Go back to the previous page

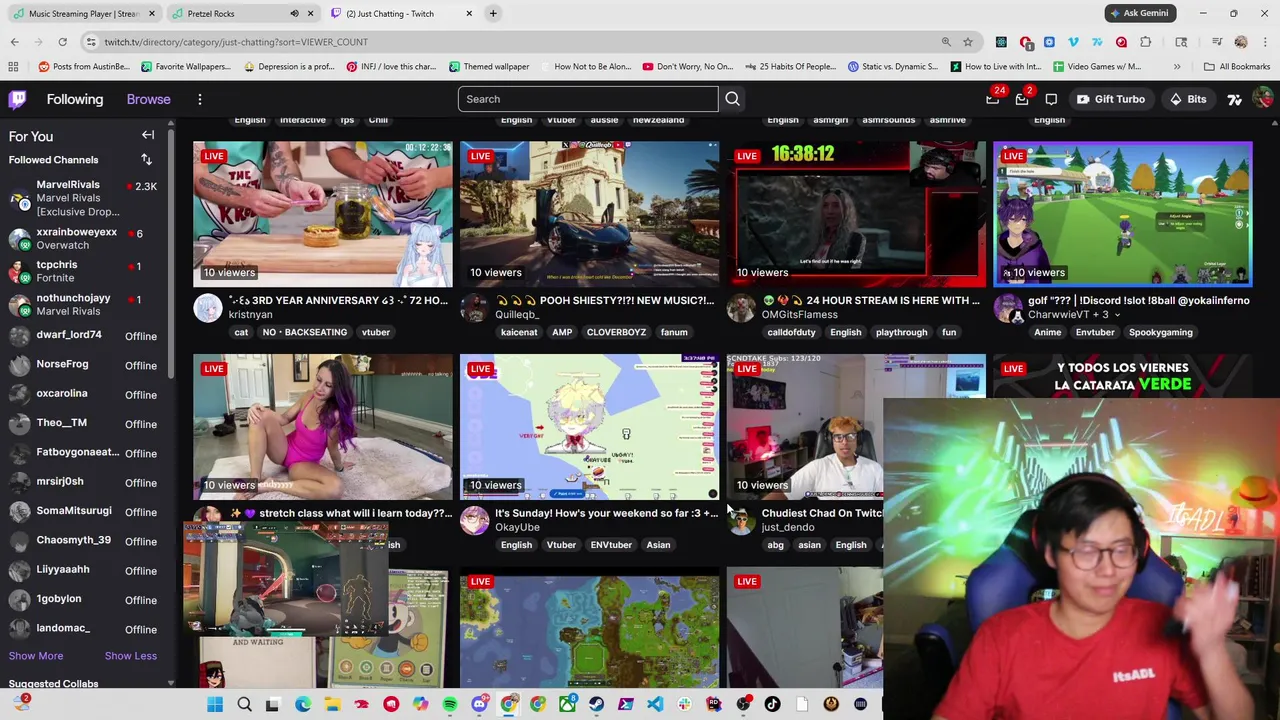point(14,42)
